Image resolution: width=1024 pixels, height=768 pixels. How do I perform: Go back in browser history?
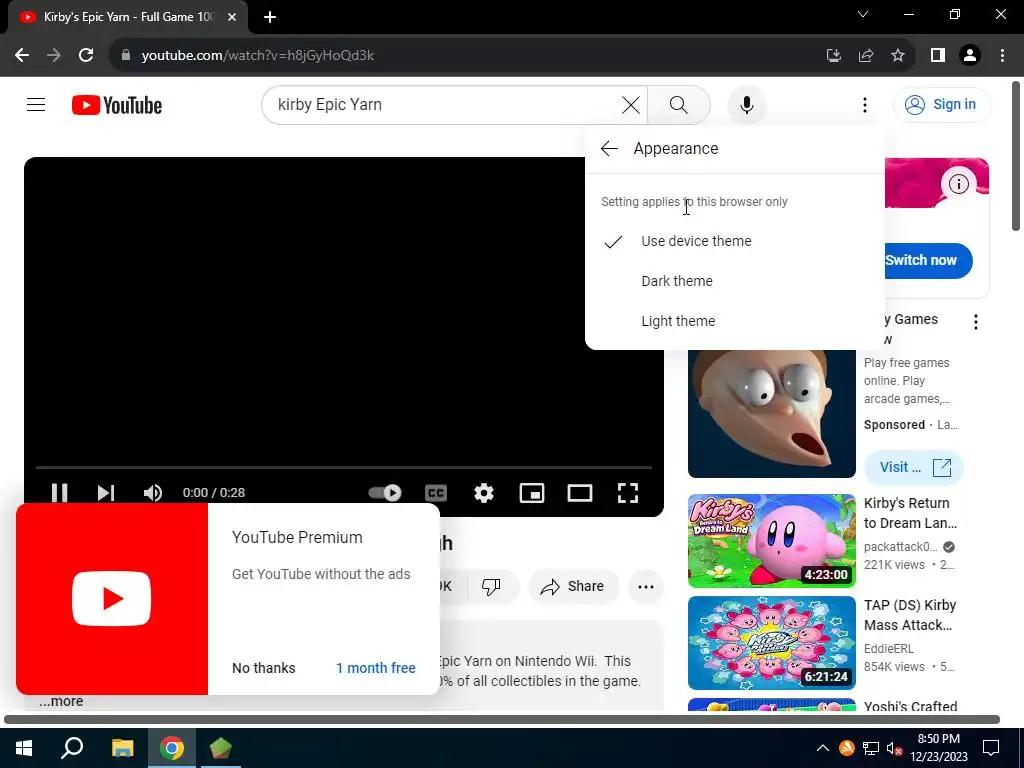coord(22,56)
